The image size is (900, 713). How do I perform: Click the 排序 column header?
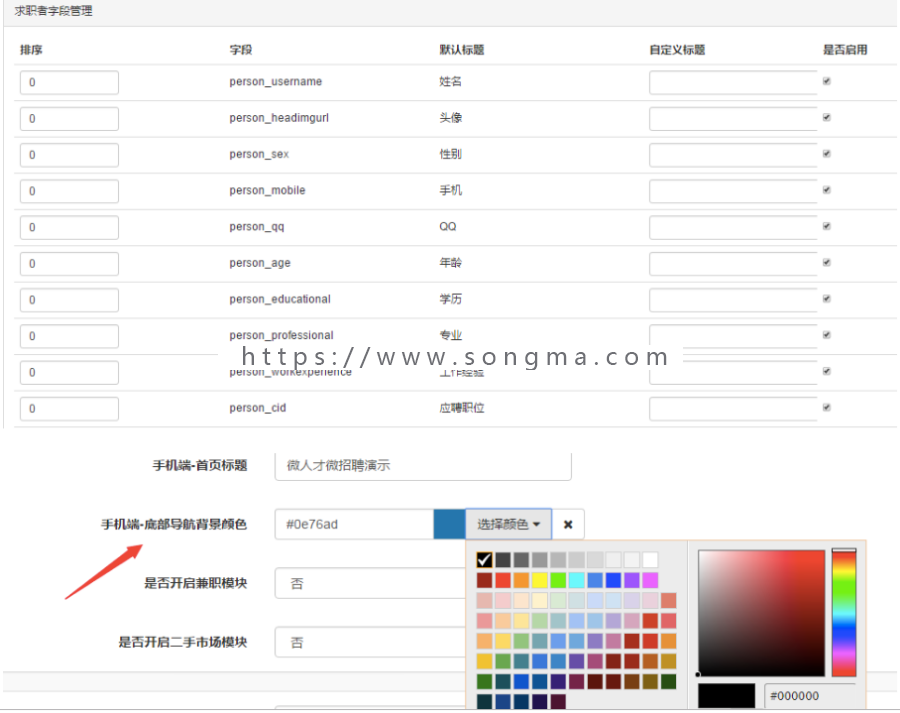[x=31, y=50]
